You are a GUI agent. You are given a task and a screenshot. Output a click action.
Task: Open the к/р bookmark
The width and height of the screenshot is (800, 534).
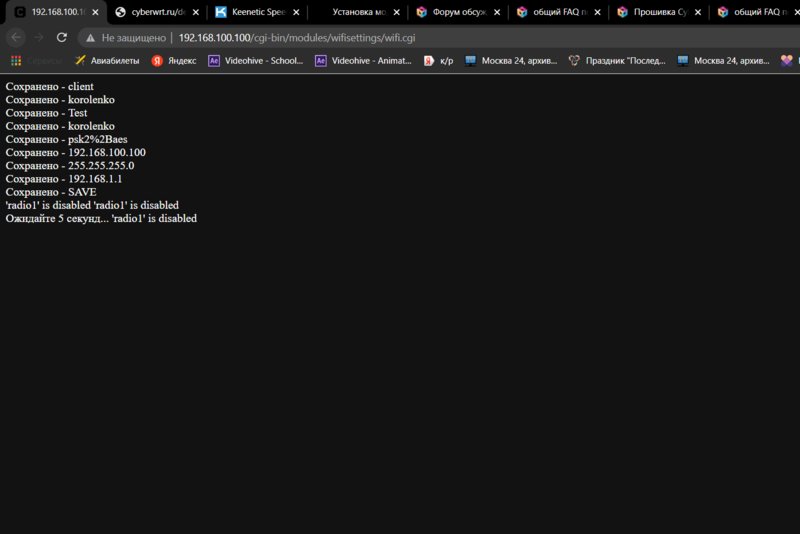coord(438,61)
